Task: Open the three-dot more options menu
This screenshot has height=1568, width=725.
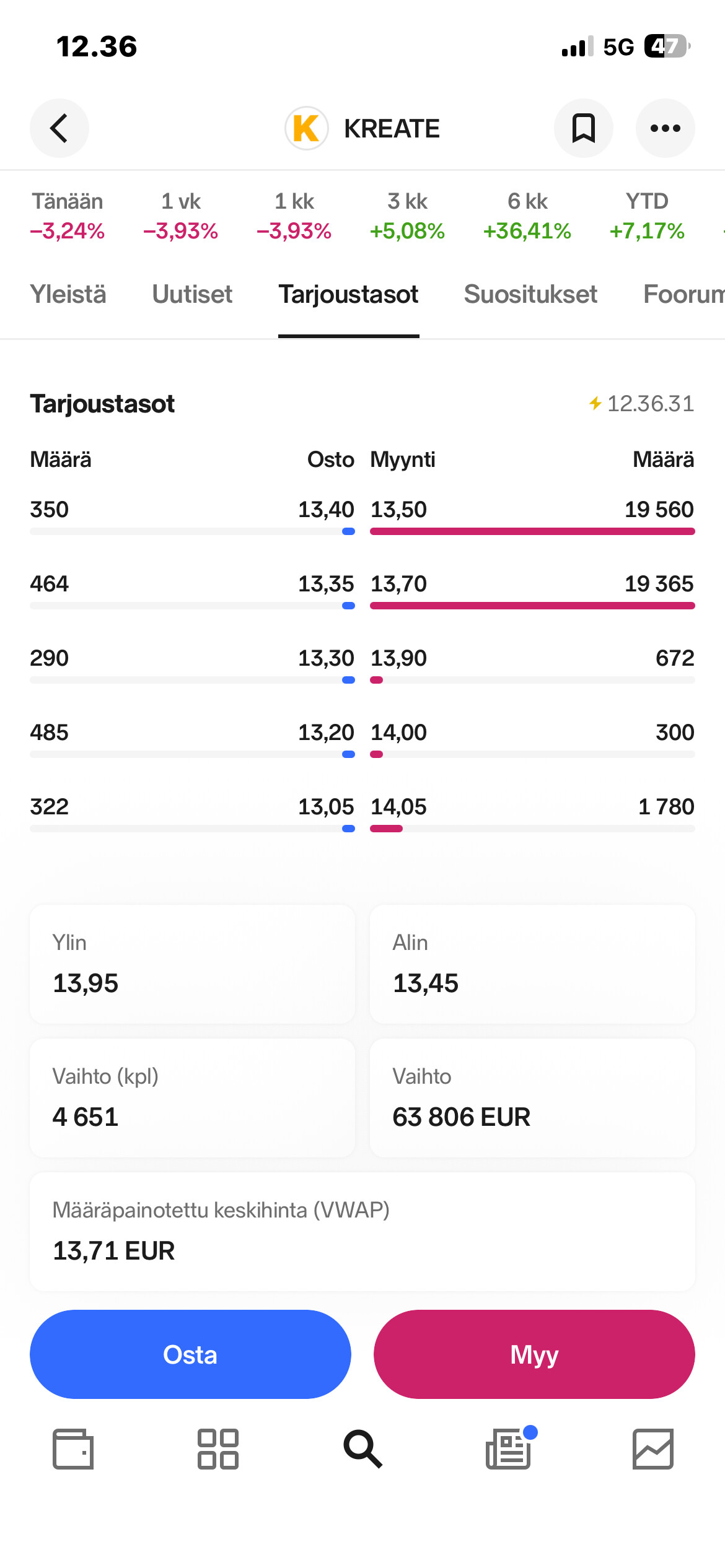Action: (665, 128)
